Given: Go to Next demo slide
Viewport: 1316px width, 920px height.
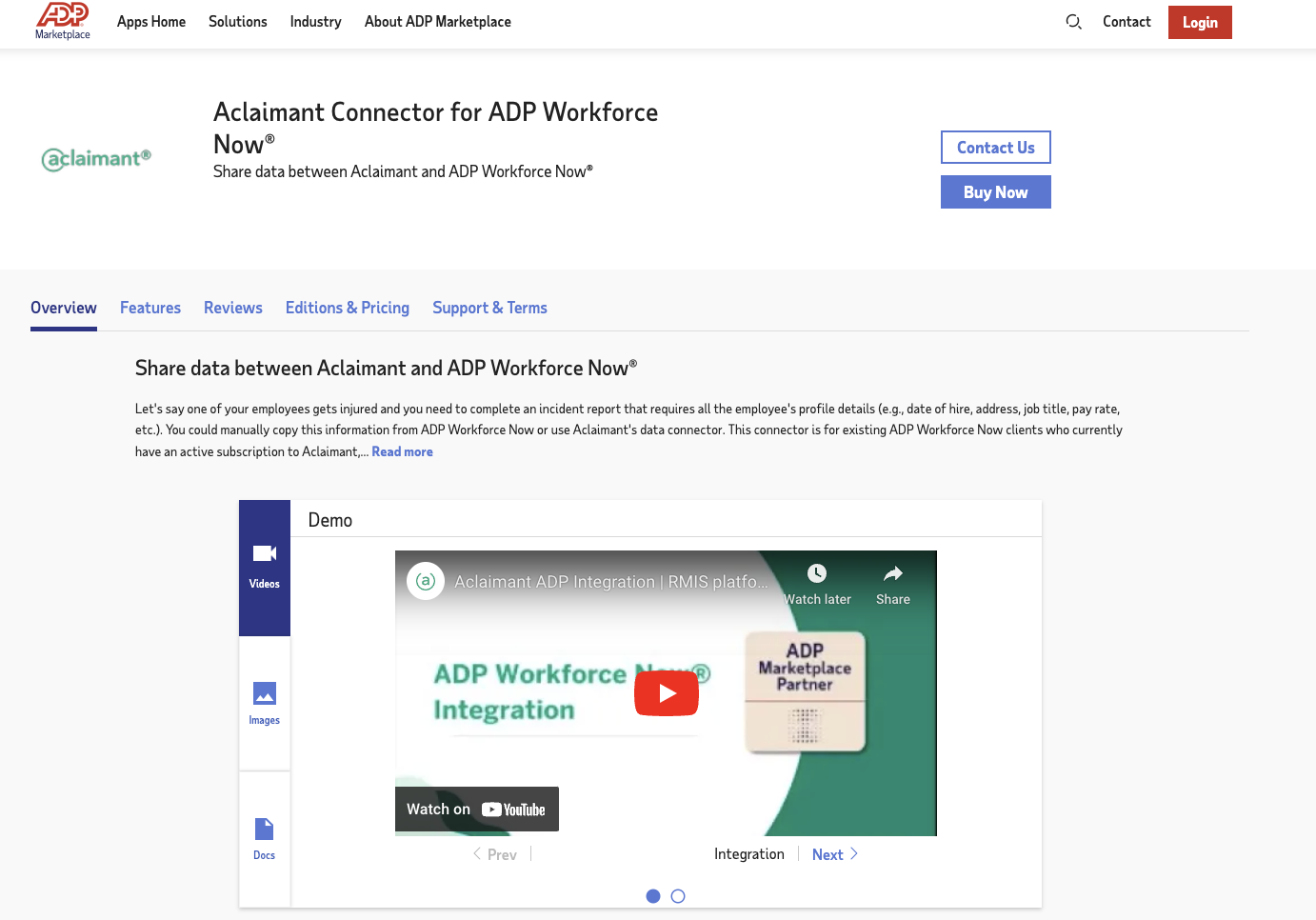Looking at the screenshot, I should [835, 854].
